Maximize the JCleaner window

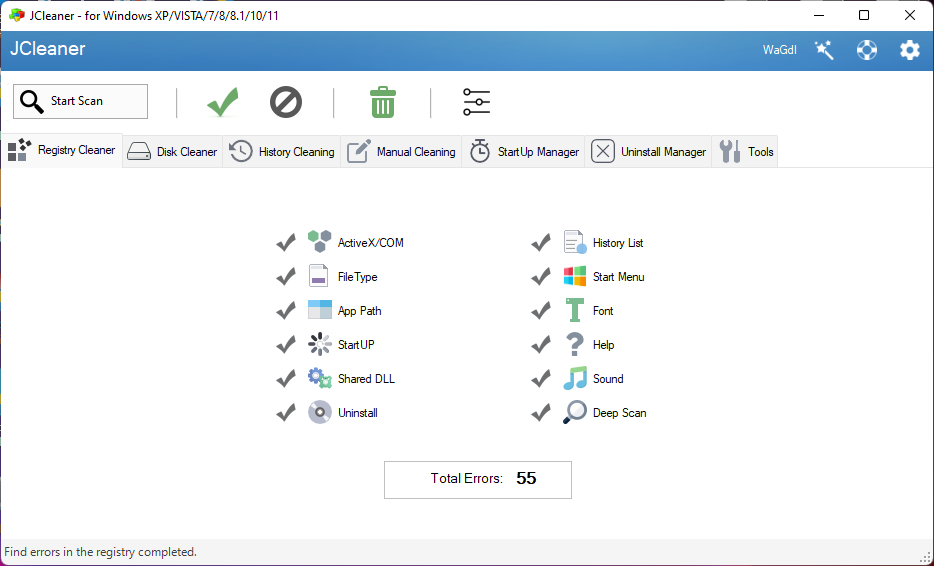[x=864, y=15]
